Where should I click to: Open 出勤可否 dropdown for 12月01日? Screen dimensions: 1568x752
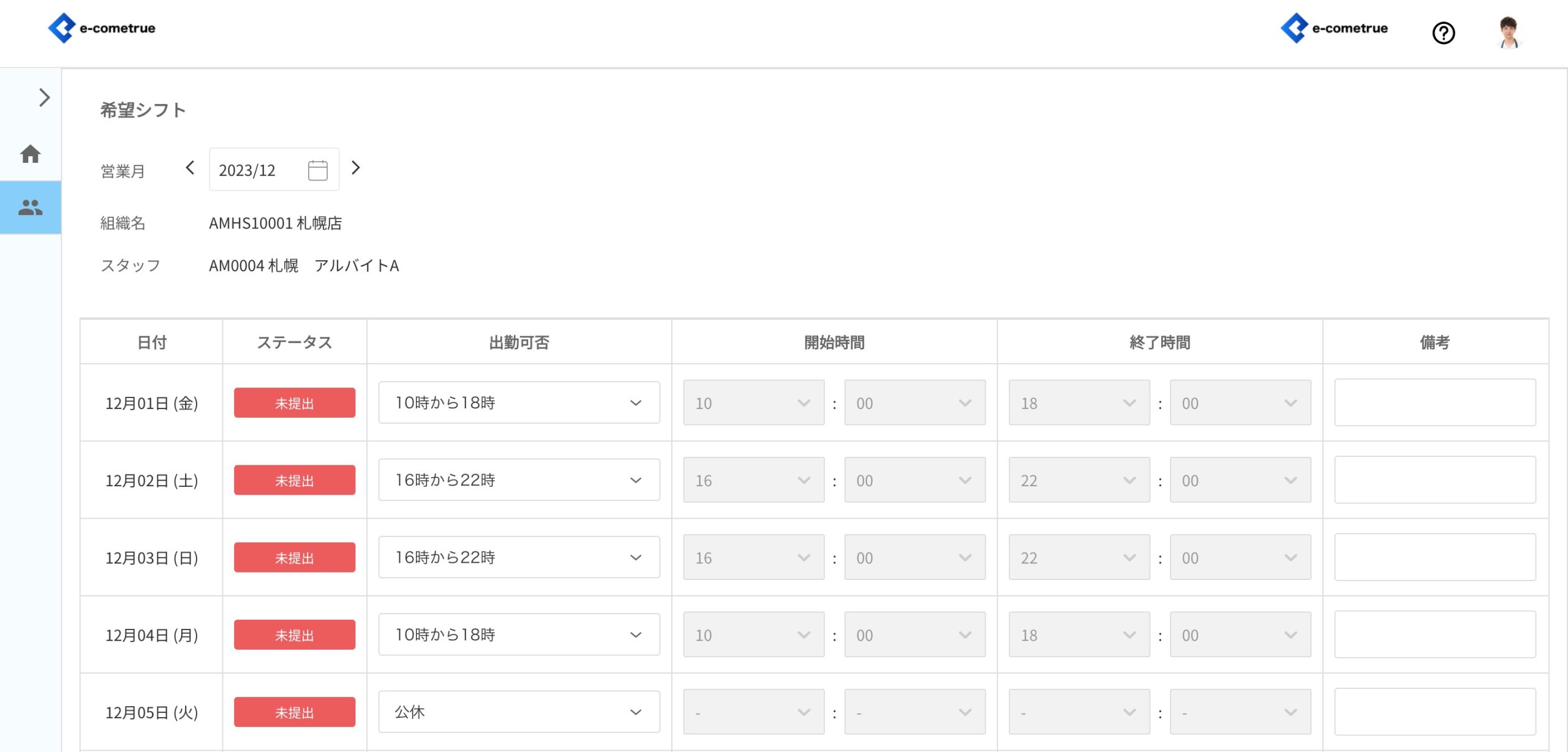(518, 403)
